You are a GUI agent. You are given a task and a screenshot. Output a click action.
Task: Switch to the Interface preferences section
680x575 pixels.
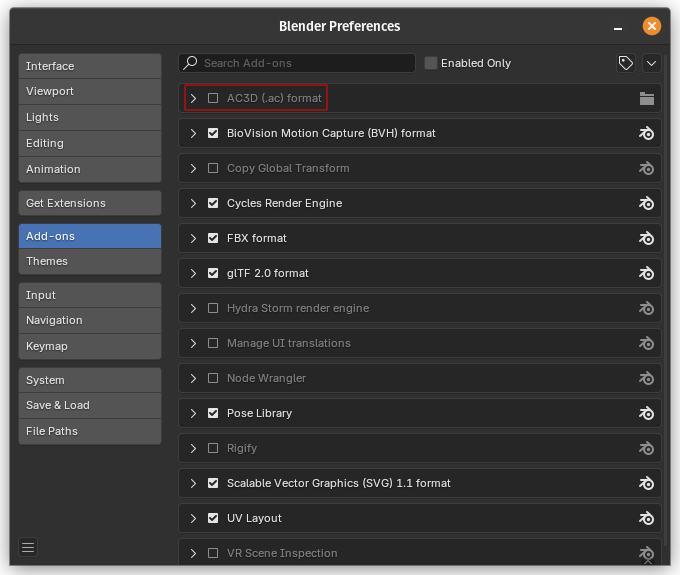90,66
